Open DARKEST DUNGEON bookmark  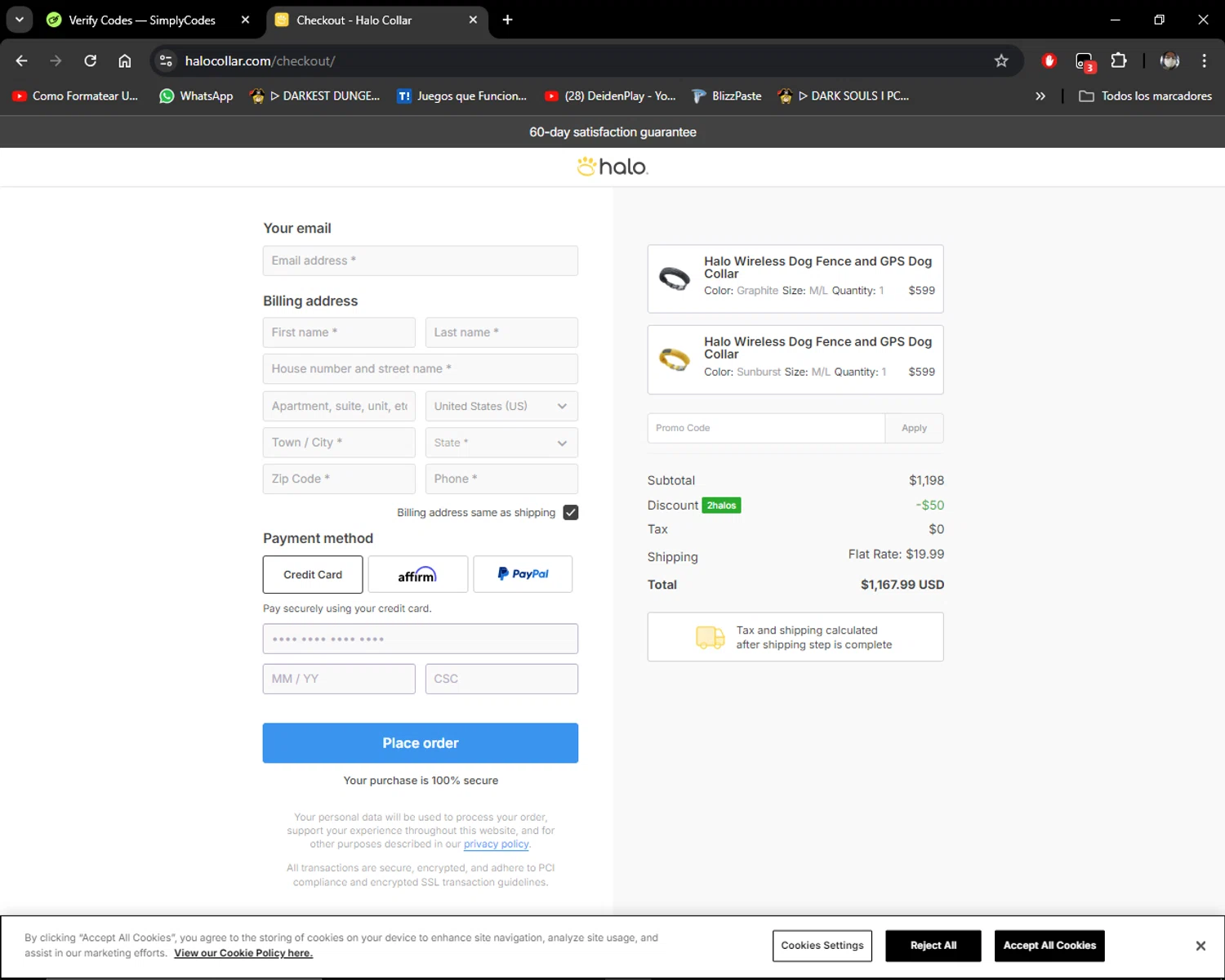315,96
